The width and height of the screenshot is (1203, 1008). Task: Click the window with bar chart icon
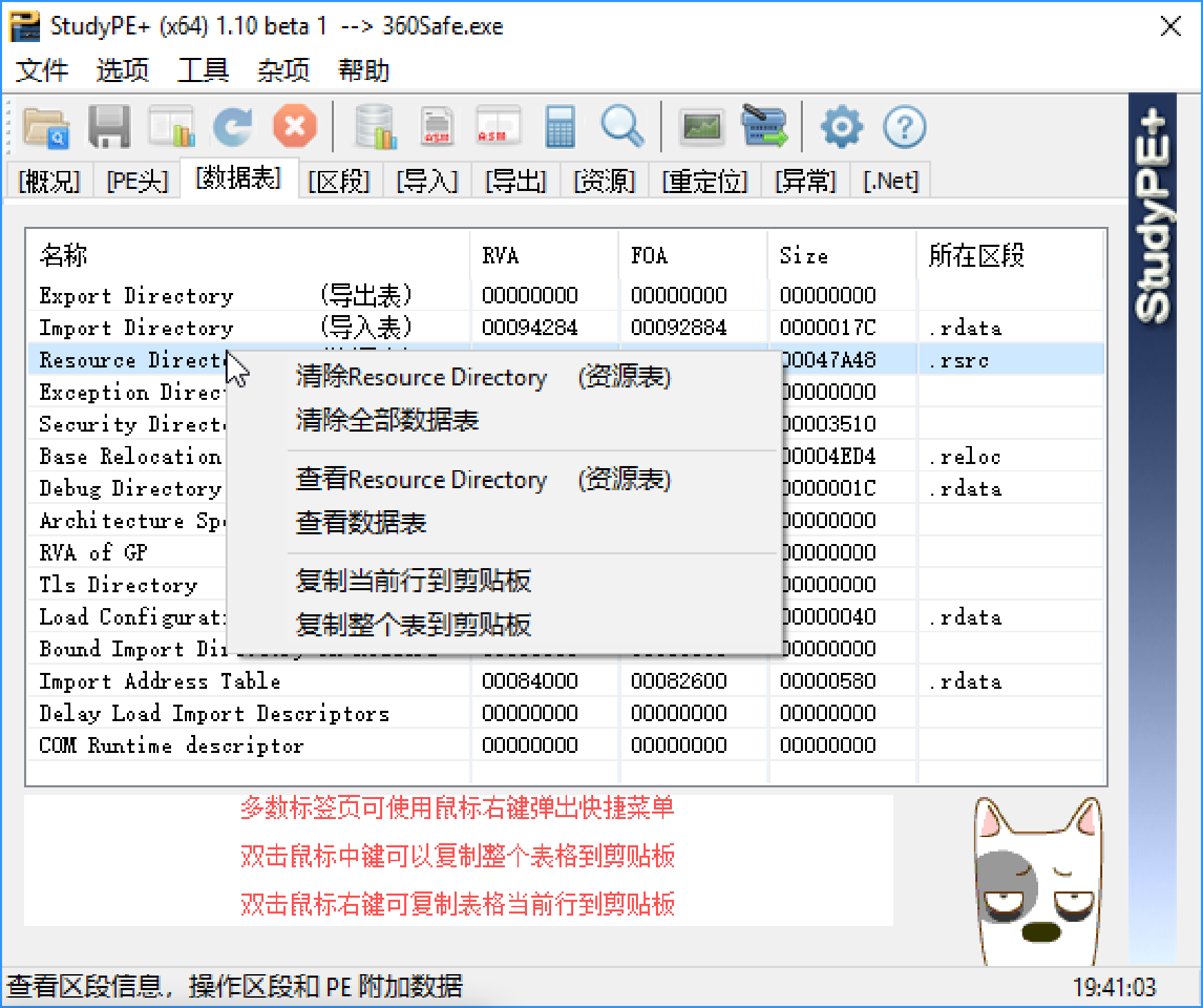(x=172, y=127)
